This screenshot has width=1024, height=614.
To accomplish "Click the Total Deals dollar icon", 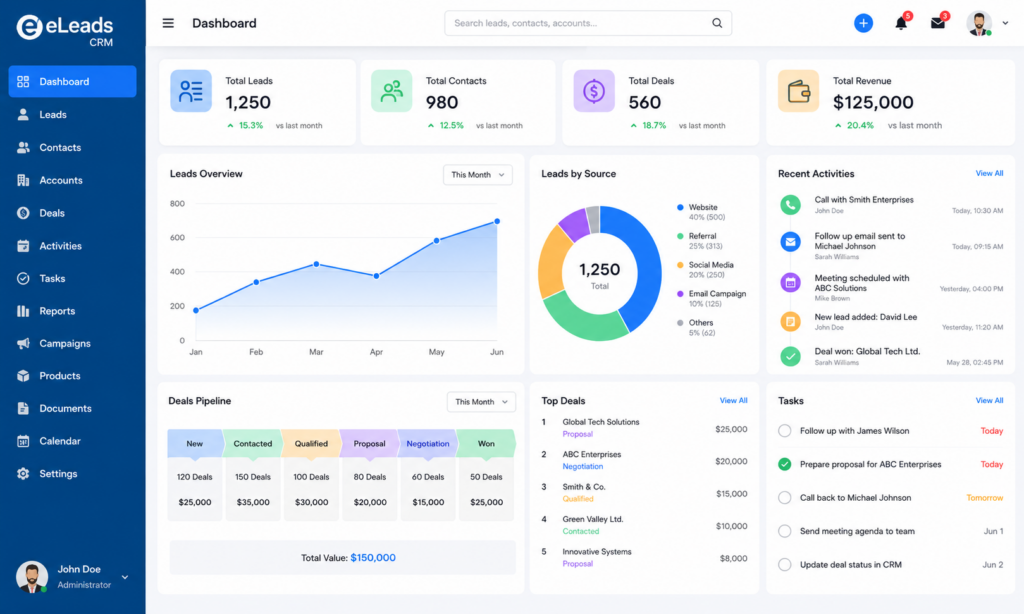I will tap(594, 91).
